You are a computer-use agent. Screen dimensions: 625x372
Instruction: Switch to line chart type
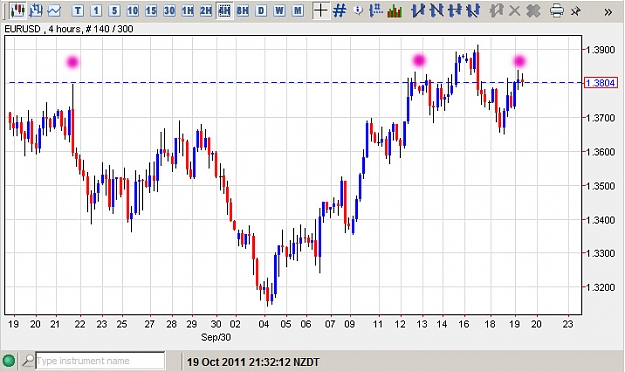click(54, 11)
